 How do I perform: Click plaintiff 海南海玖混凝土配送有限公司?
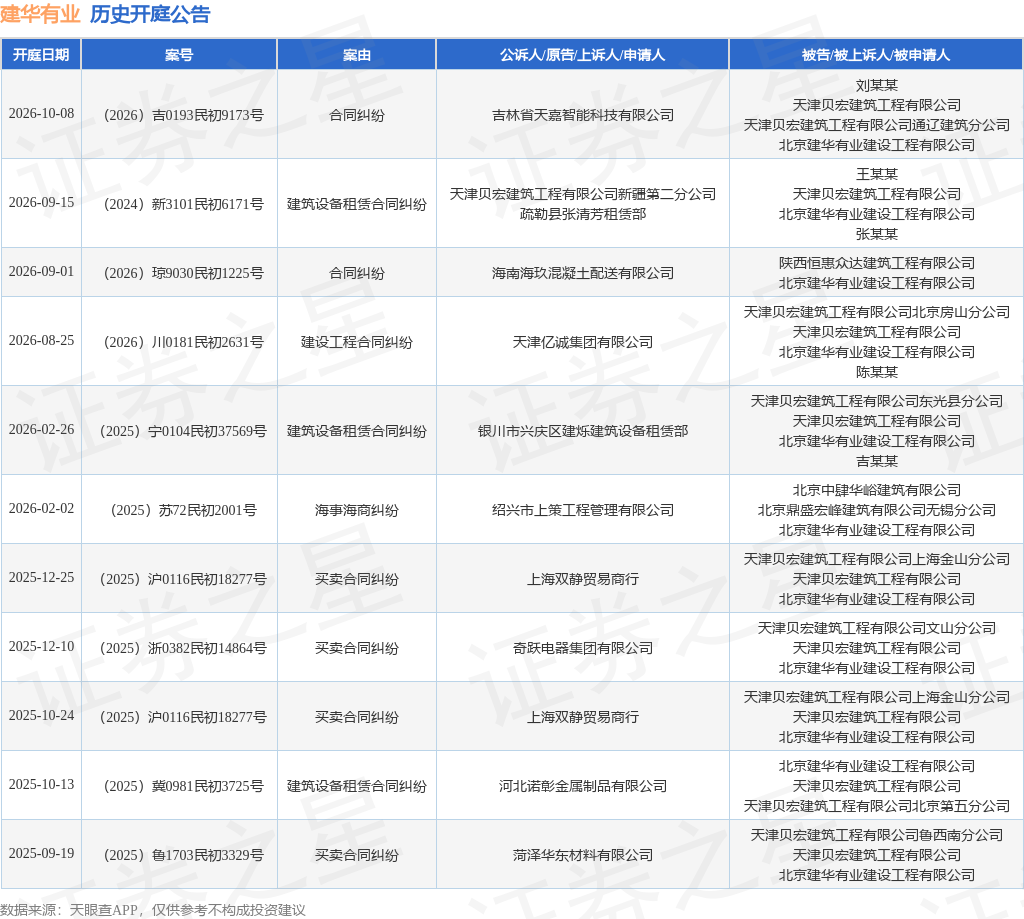point(583,273)
